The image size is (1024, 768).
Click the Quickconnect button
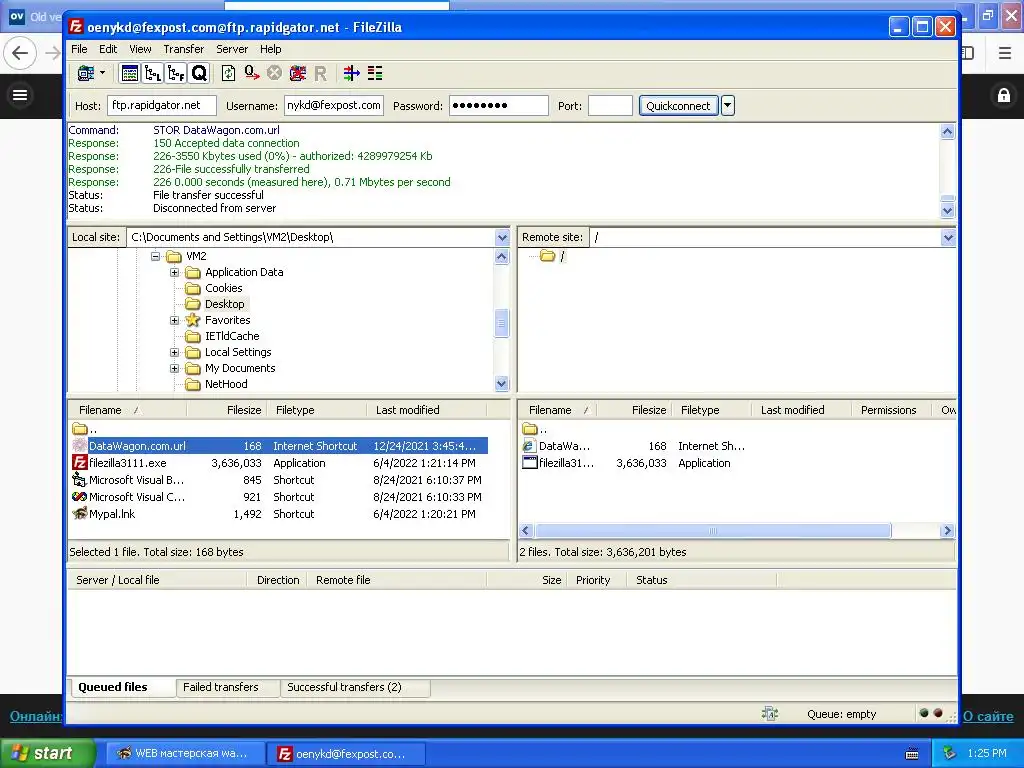point(678,106)
